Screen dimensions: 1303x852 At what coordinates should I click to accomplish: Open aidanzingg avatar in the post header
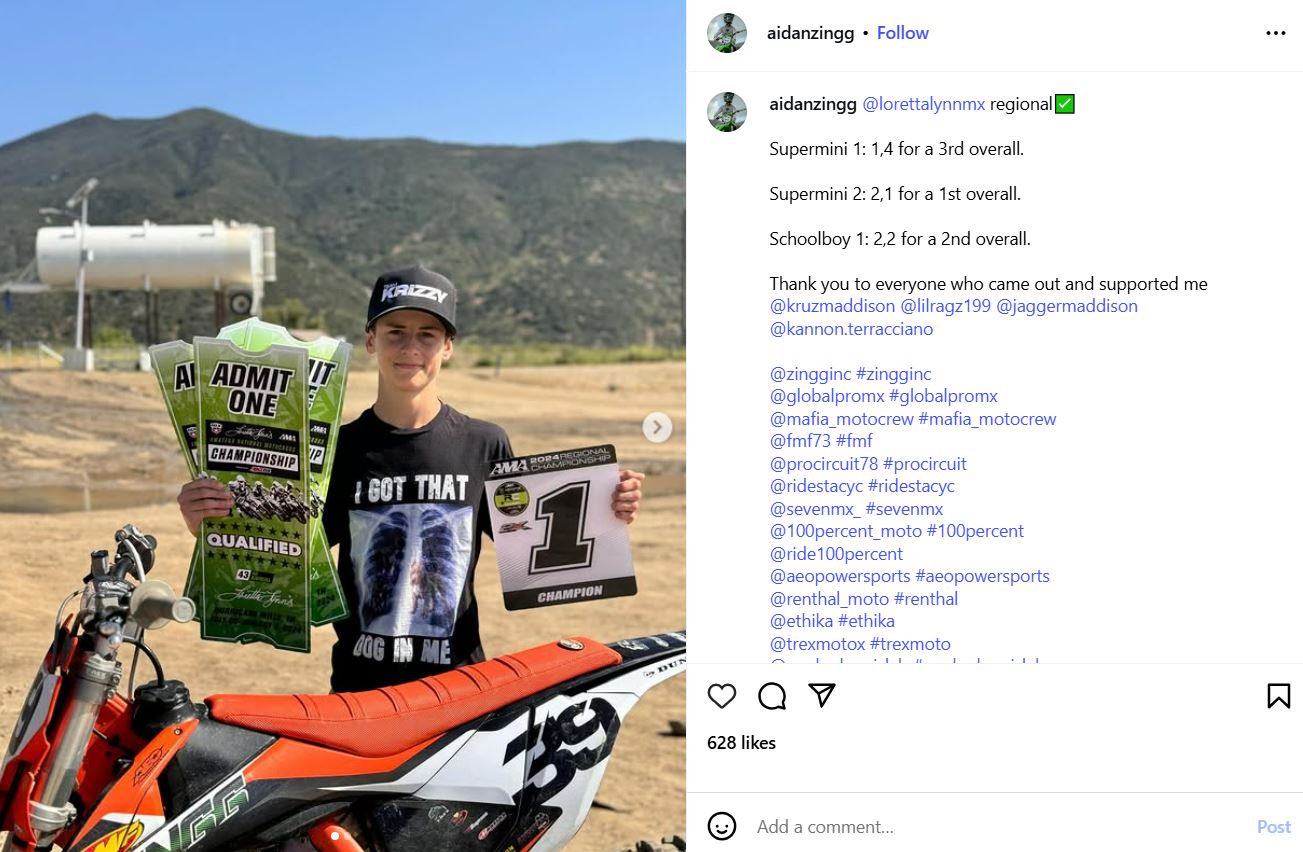coord(727,33)
